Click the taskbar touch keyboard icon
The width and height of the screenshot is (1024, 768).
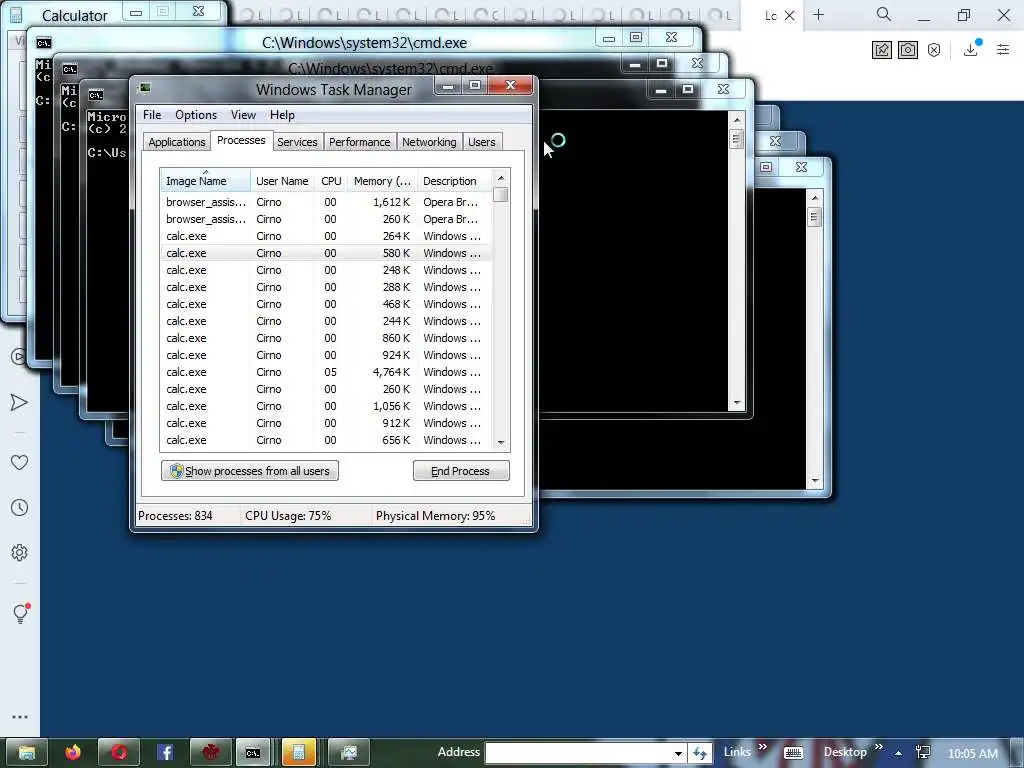(x=793, y=753)
